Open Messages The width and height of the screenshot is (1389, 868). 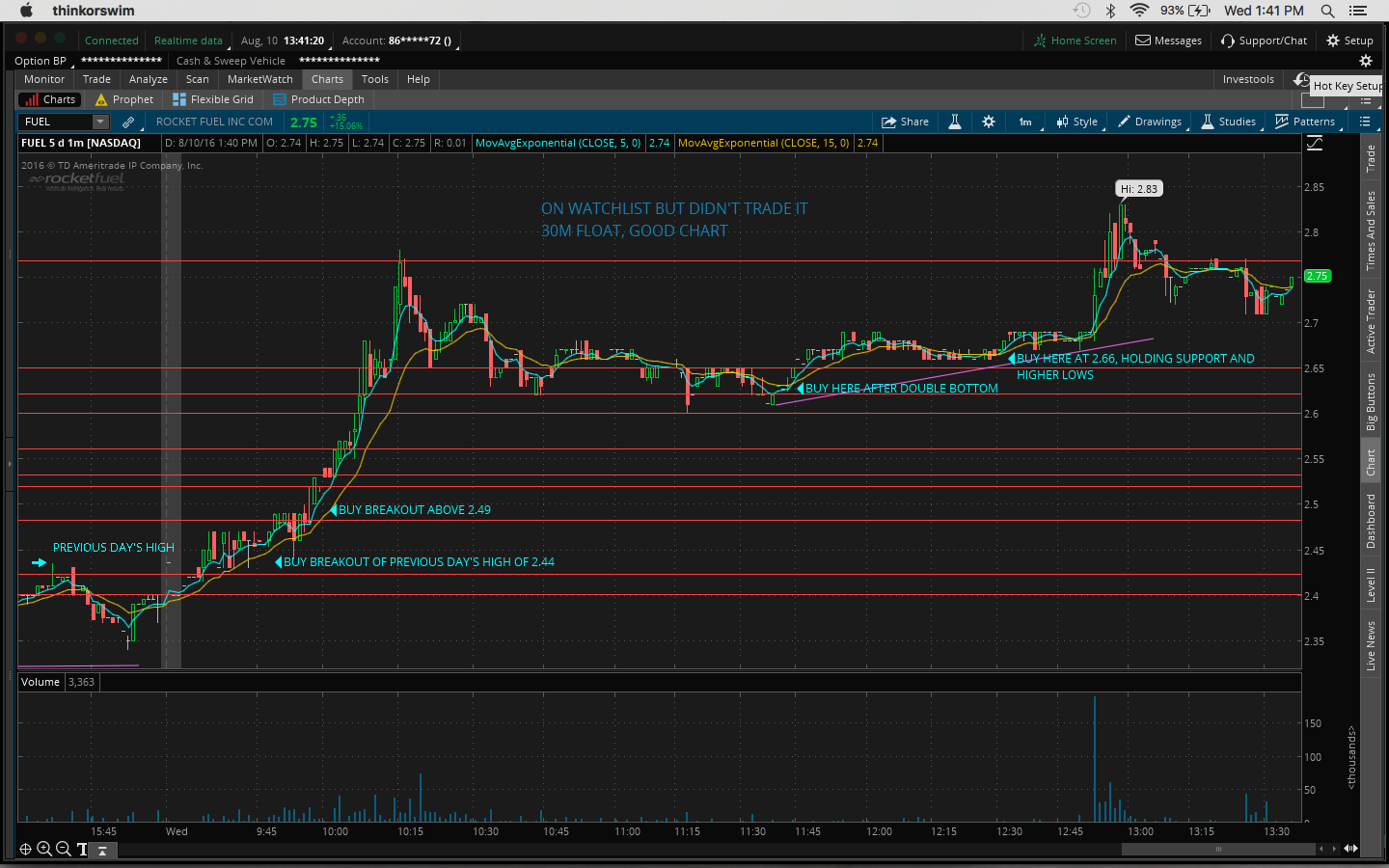1168,41
